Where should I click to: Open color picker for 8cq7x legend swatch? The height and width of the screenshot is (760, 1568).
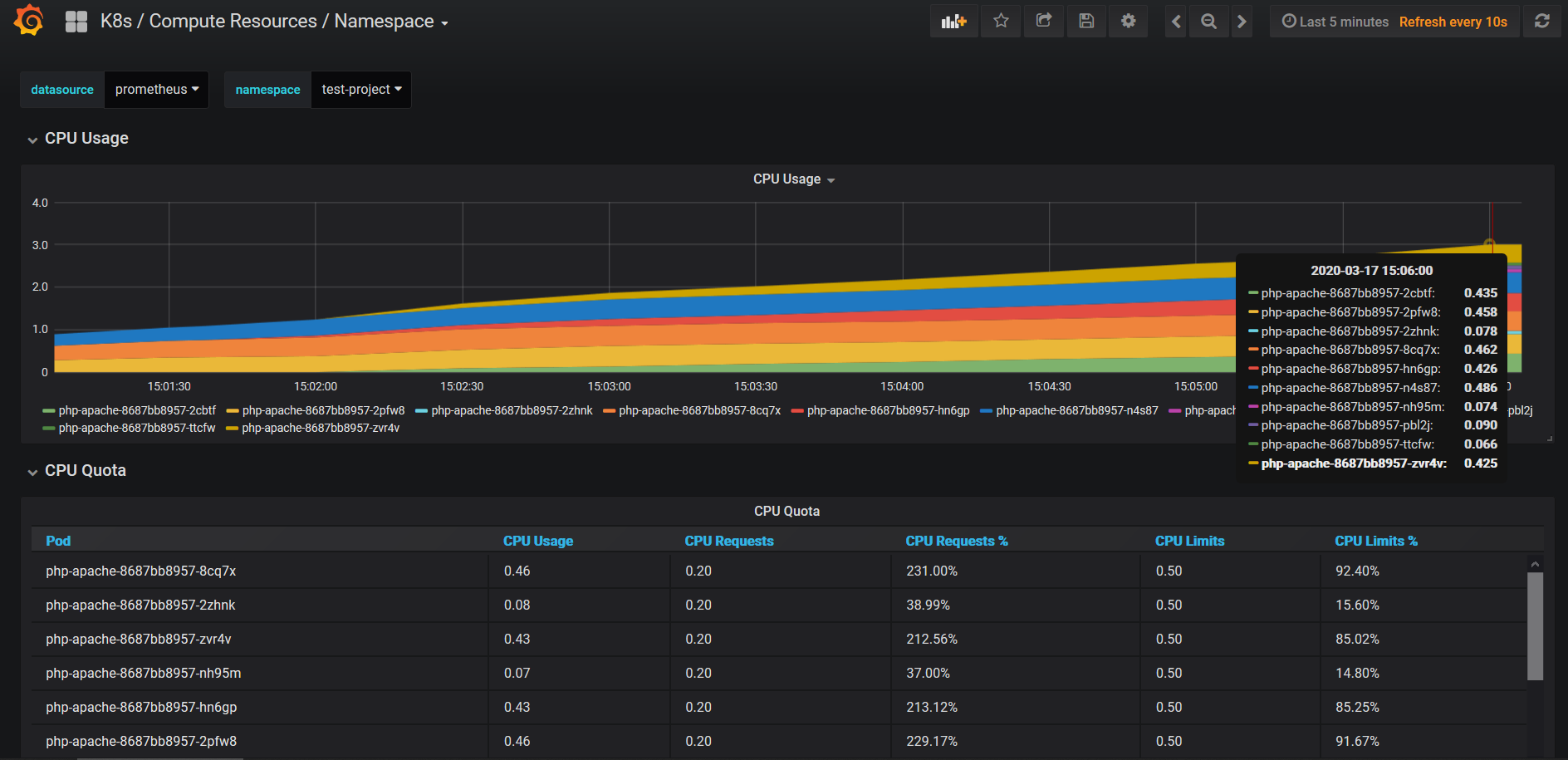click(x=609, y=411)
